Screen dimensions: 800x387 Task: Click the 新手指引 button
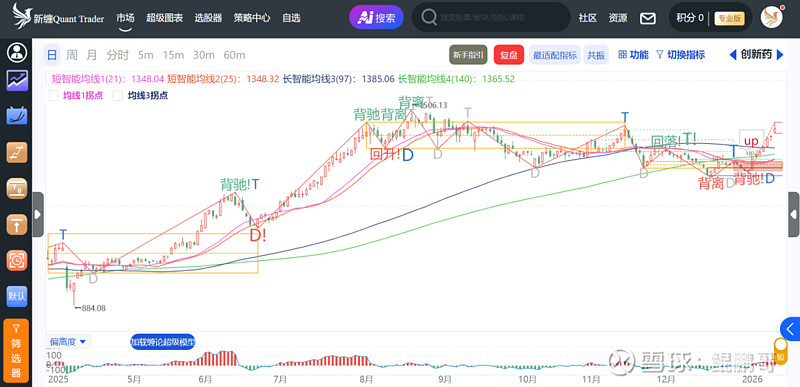468,55
